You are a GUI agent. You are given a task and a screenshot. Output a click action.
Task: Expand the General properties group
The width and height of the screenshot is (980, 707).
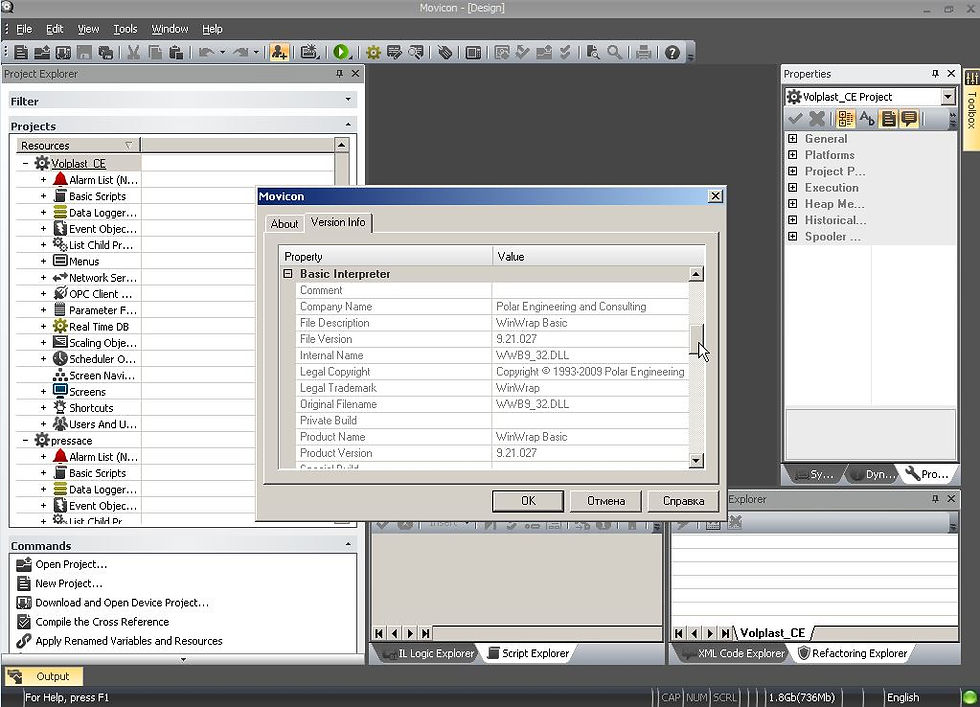[792, 139]
